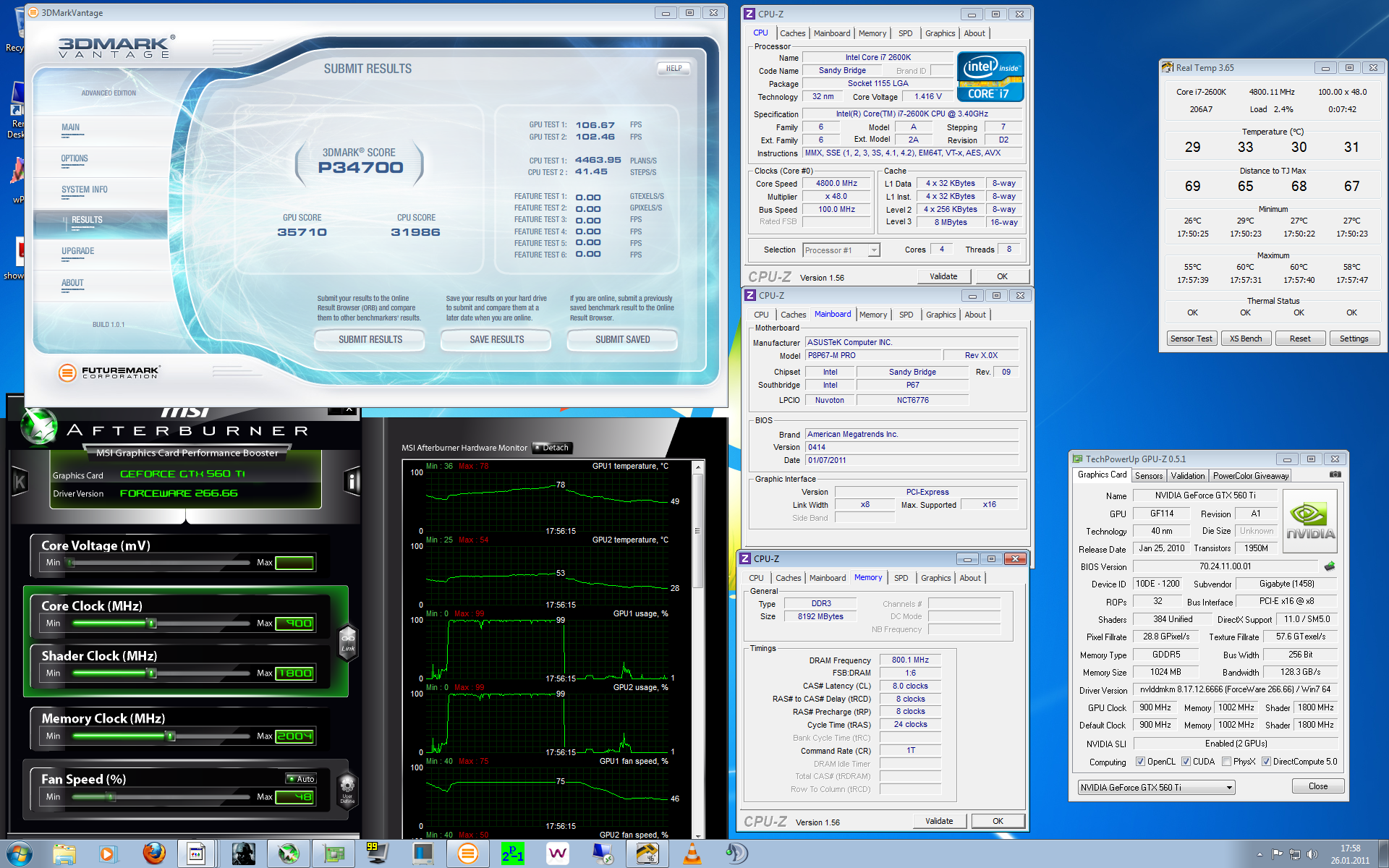Open the SPD tab in top CPU-Z

tap(905, 33)
